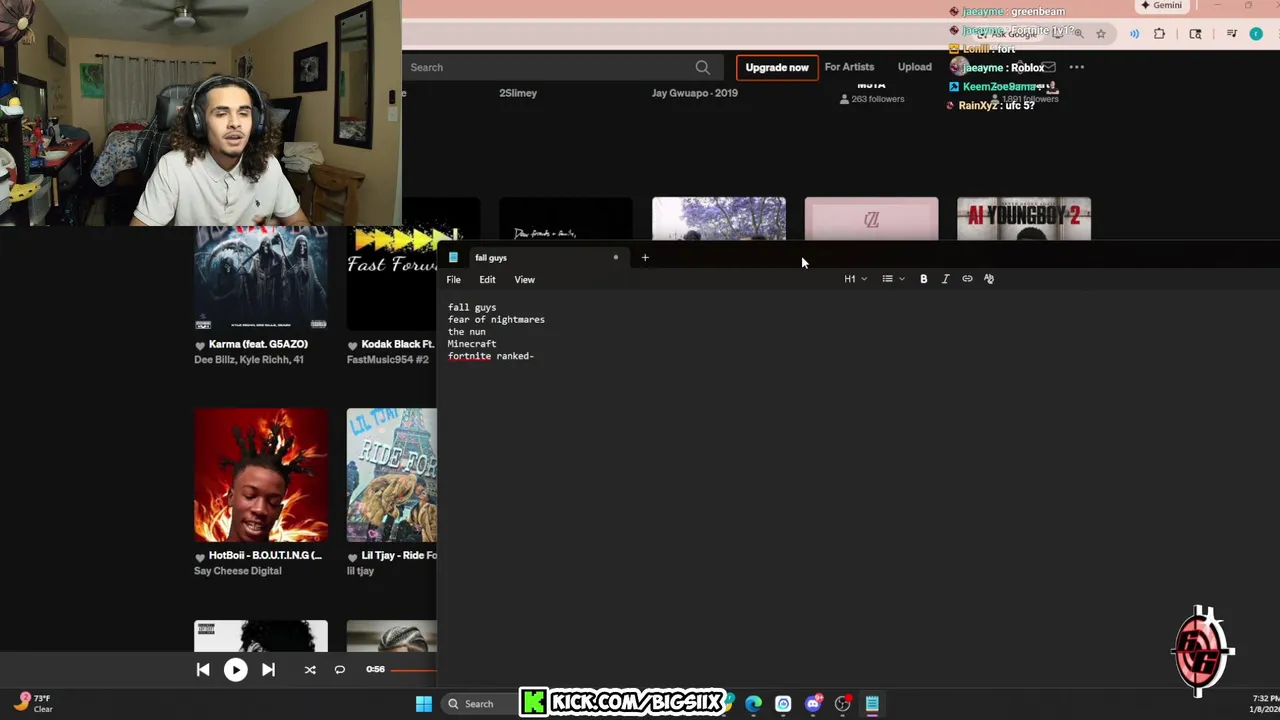Open the Lil Tjay Ride For cover art
Image resolution: width=1280 pixels, height=720 pixels.
392,474
